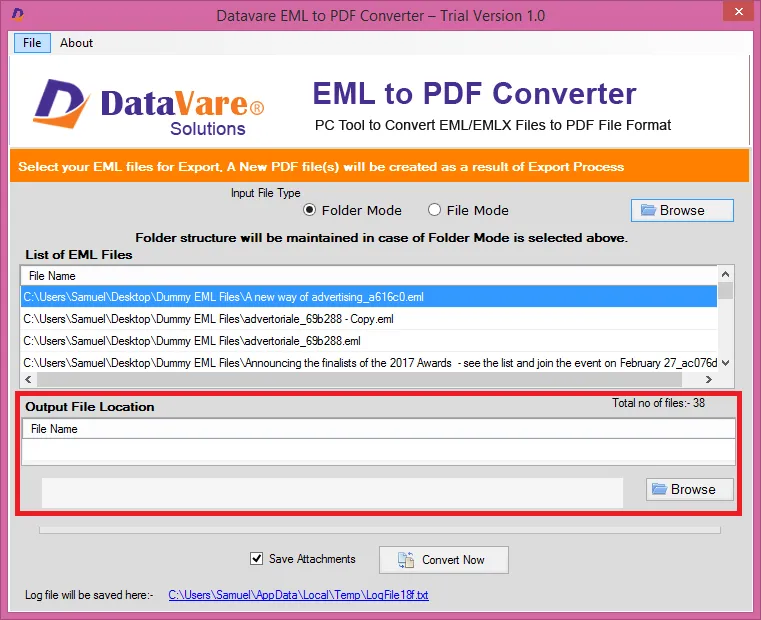Click the EML list horizontal scrollbar left arrow

(28, 380)
